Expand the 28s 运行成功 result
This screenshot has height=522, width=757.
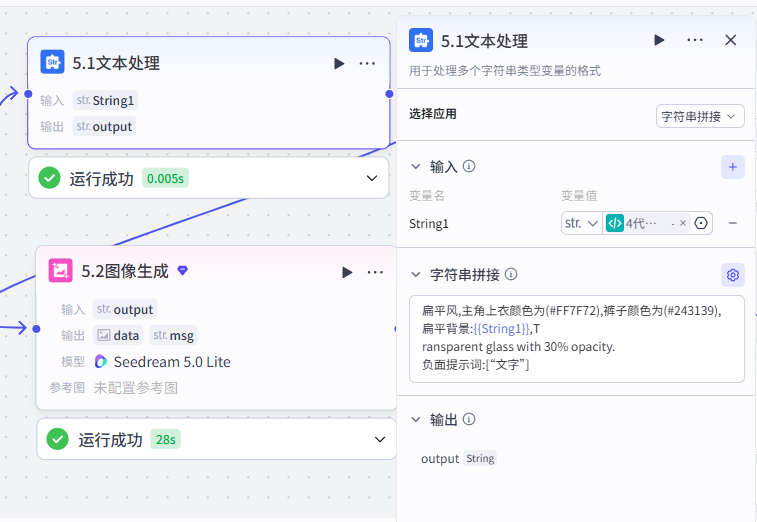pyautogui.click(x=380, y=439)
